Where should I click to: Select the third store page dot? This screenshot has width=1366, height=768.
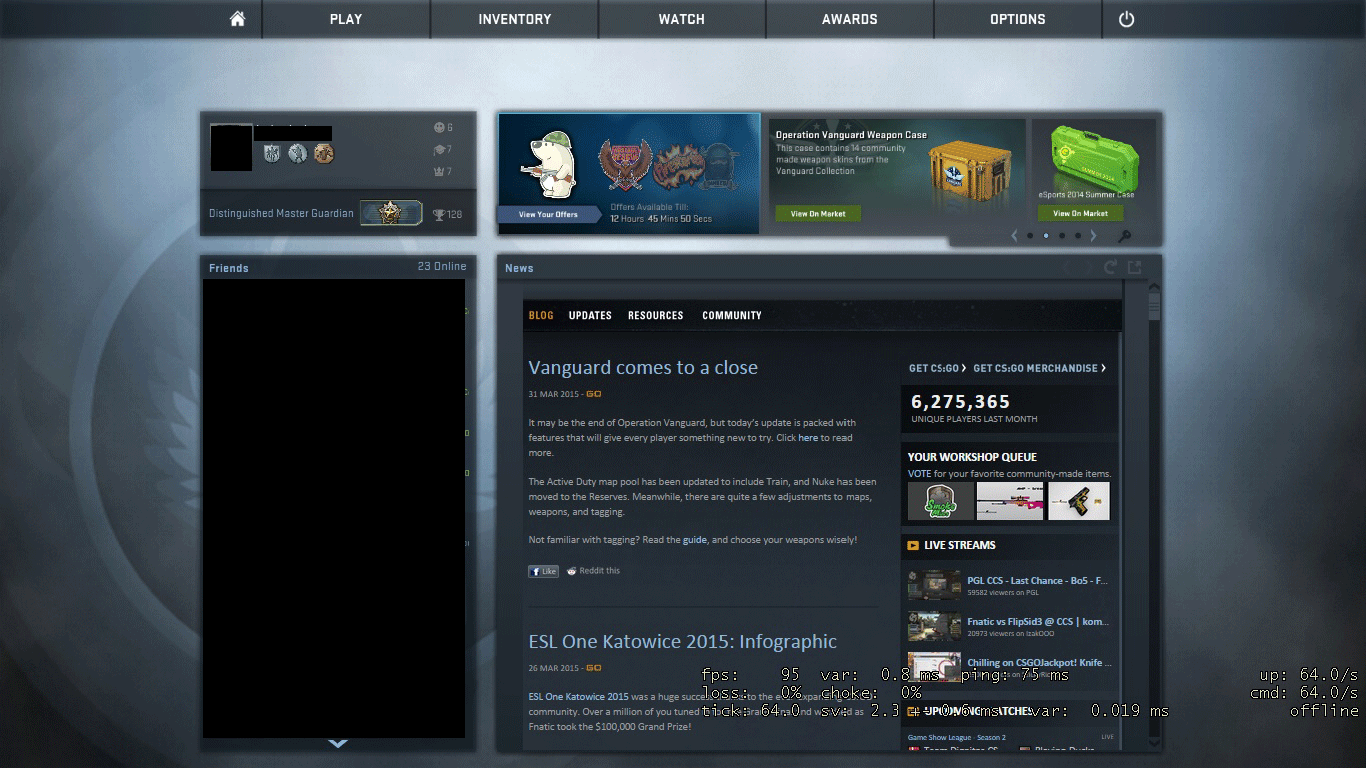coord(1062,236)
